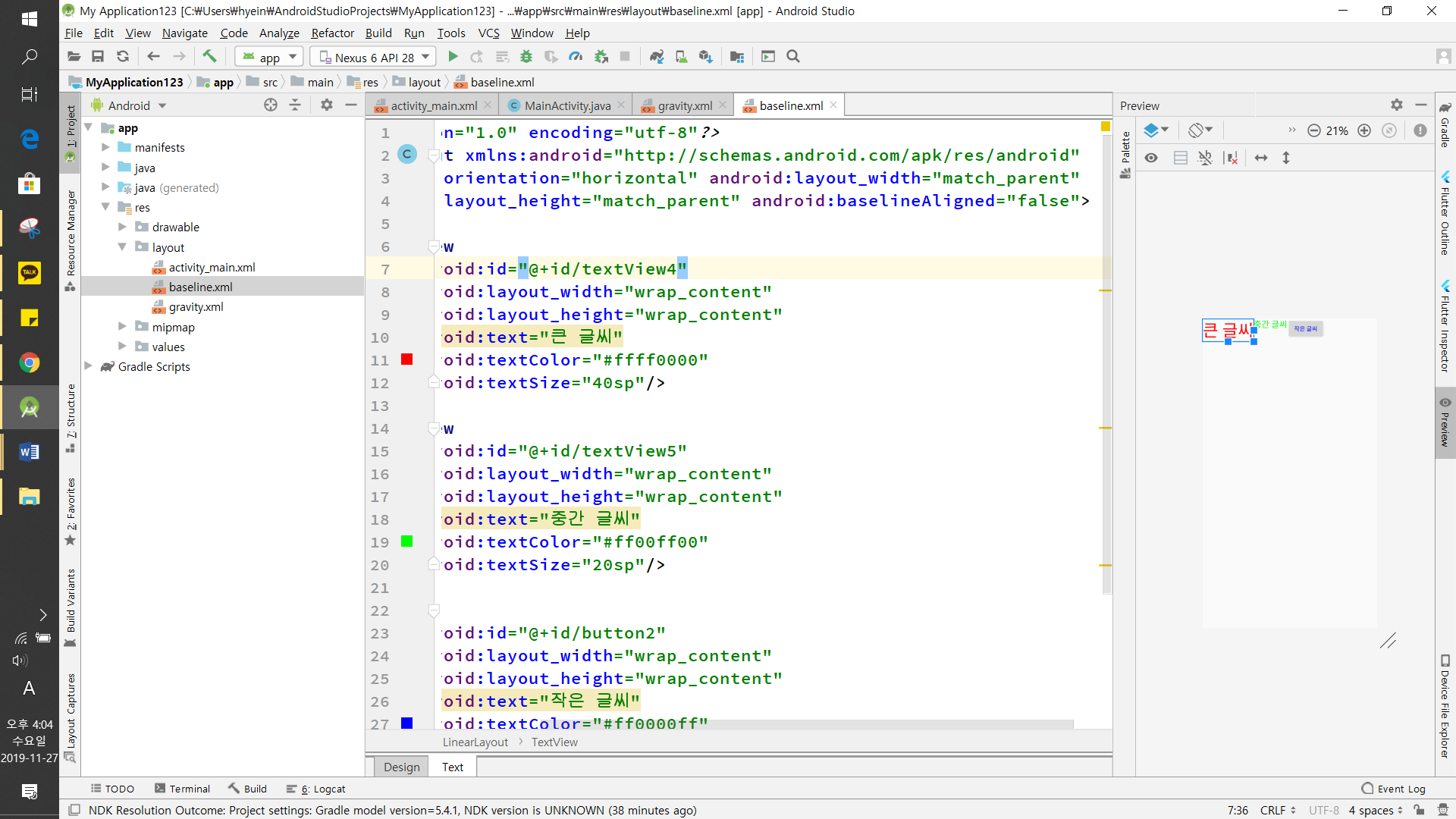The image size is (1456, 819).
Task: Open the Refactor menu
Action: pos(332,33)
